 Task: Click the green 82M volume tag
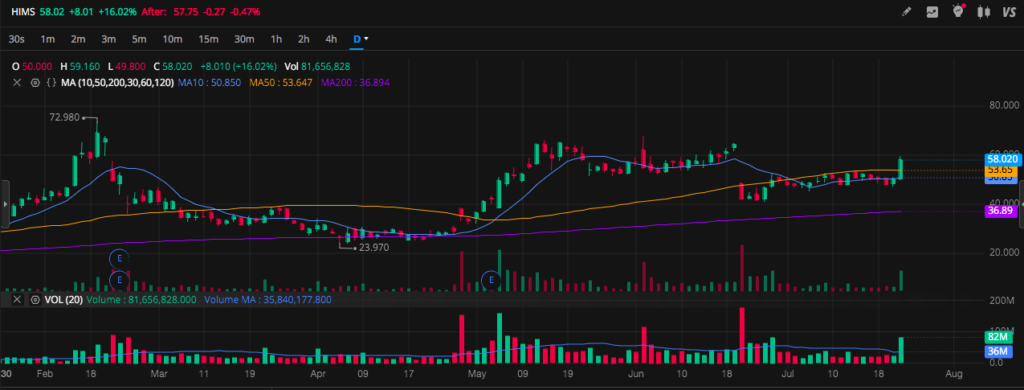[x=1000, y=337]
